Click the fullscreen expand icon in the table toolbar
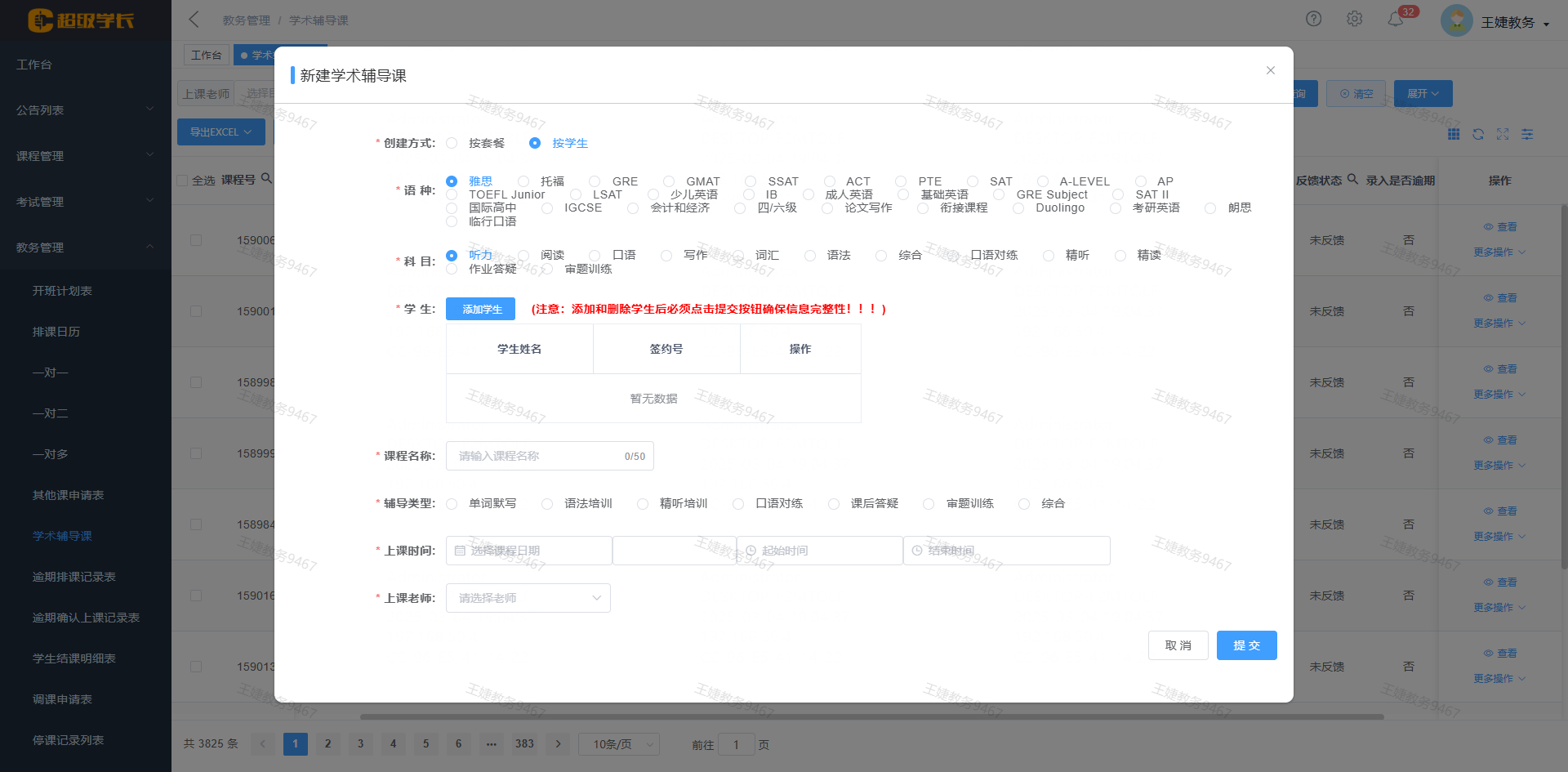 coord(1503,134)
